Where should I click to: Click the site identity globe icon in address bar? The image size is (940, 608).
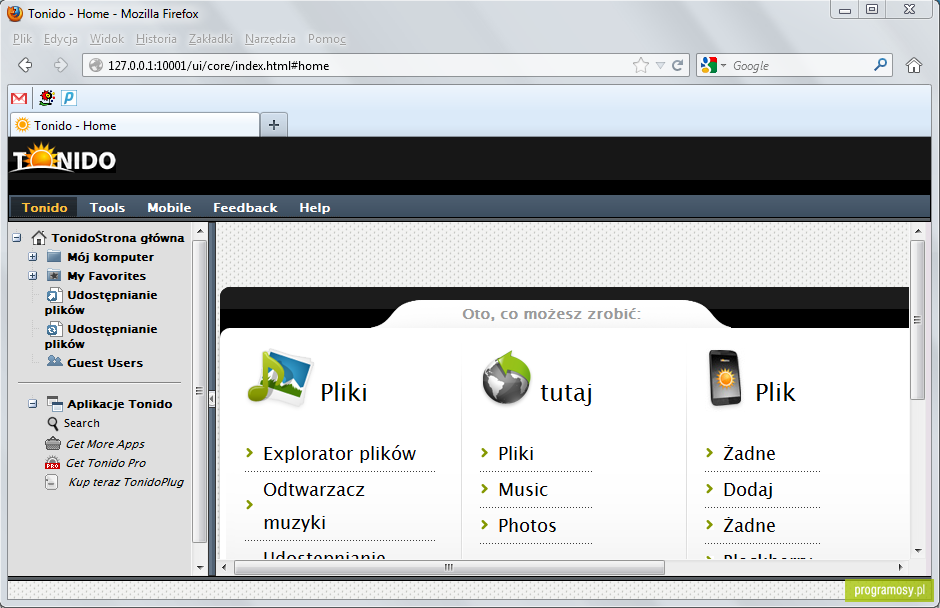click(96, 65)
